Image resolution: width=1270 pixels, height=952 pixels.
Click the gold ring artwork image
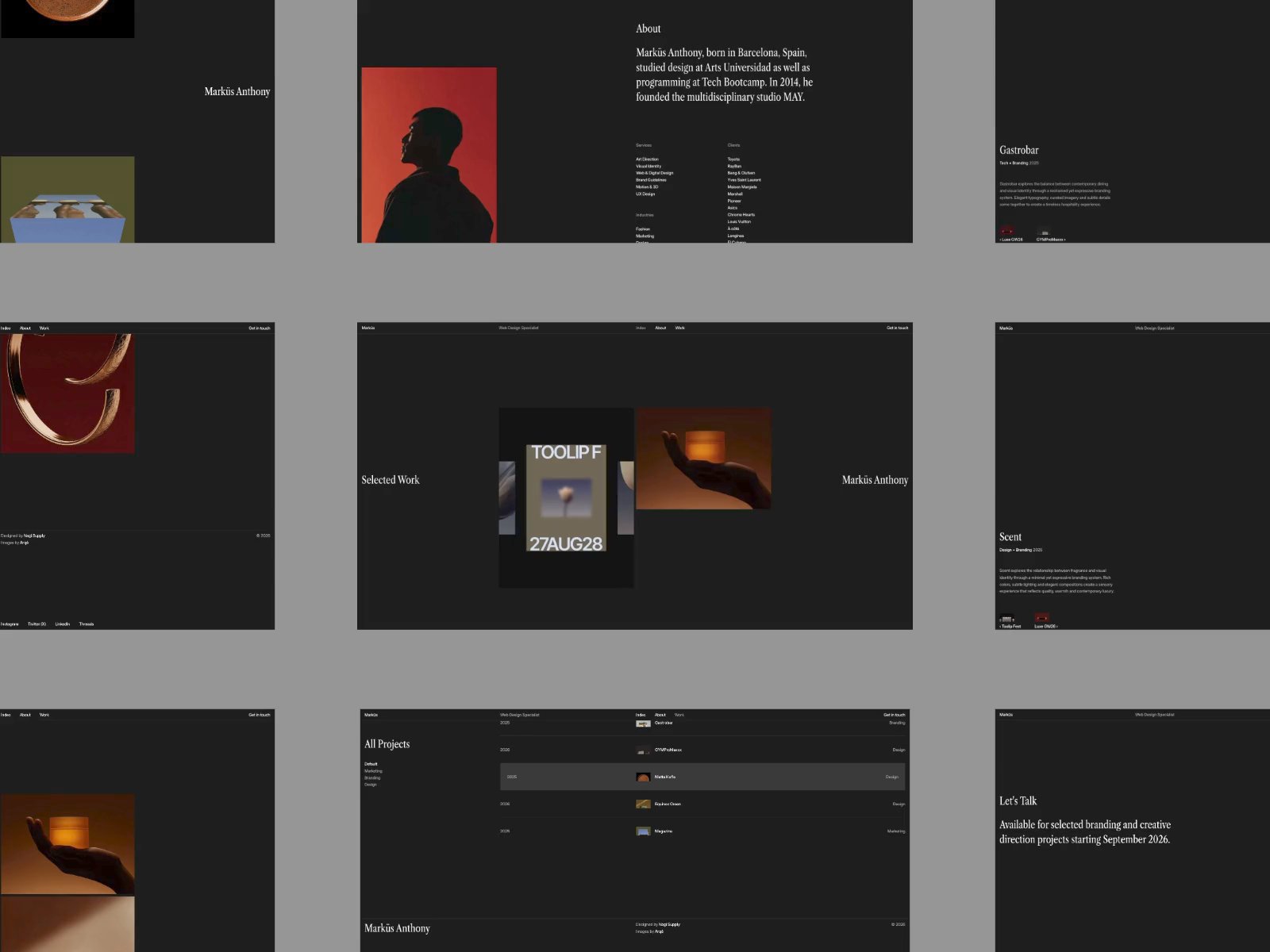[67, 393]
